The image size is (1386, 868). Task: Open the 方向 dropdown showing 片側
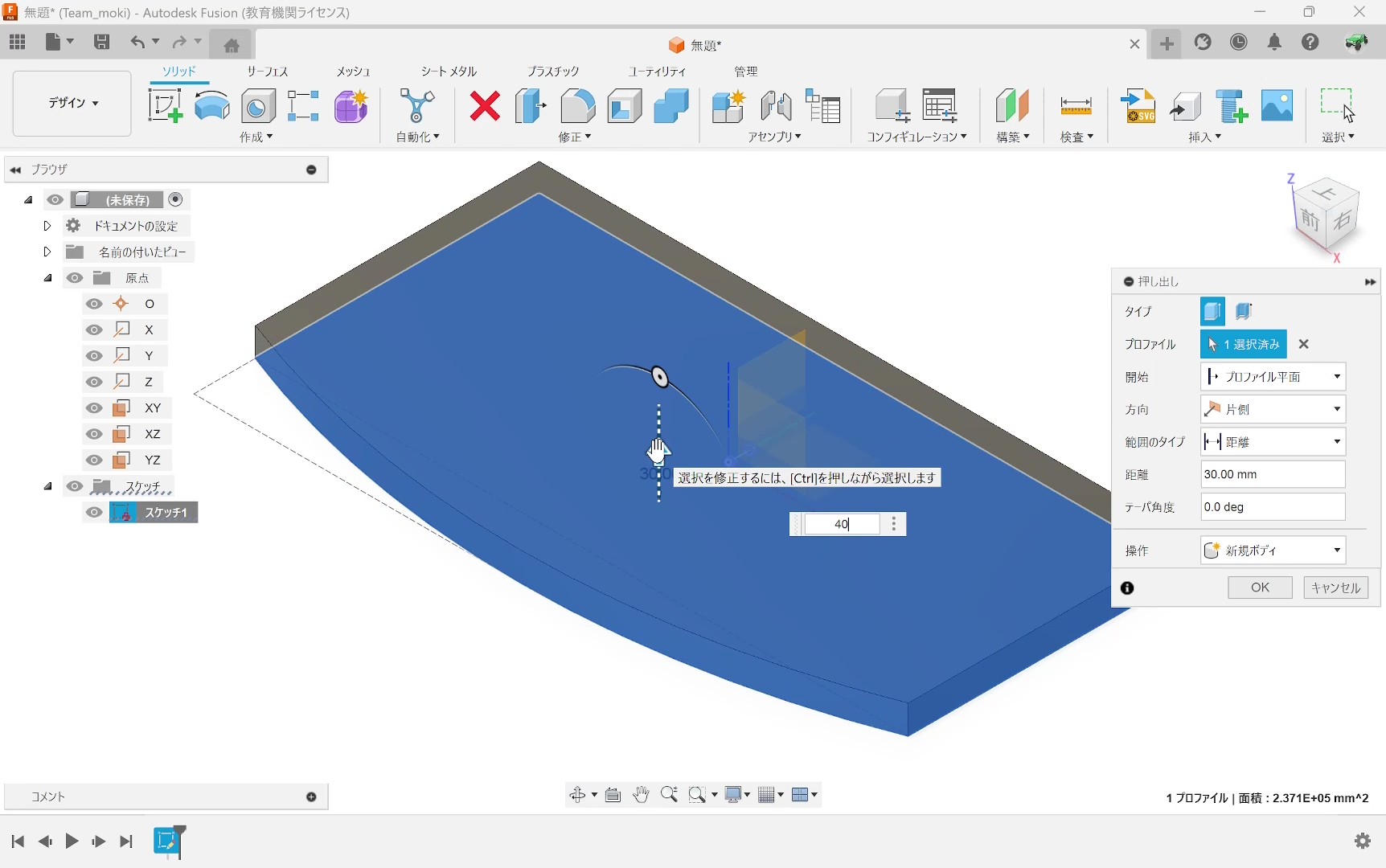[1273, 409]
